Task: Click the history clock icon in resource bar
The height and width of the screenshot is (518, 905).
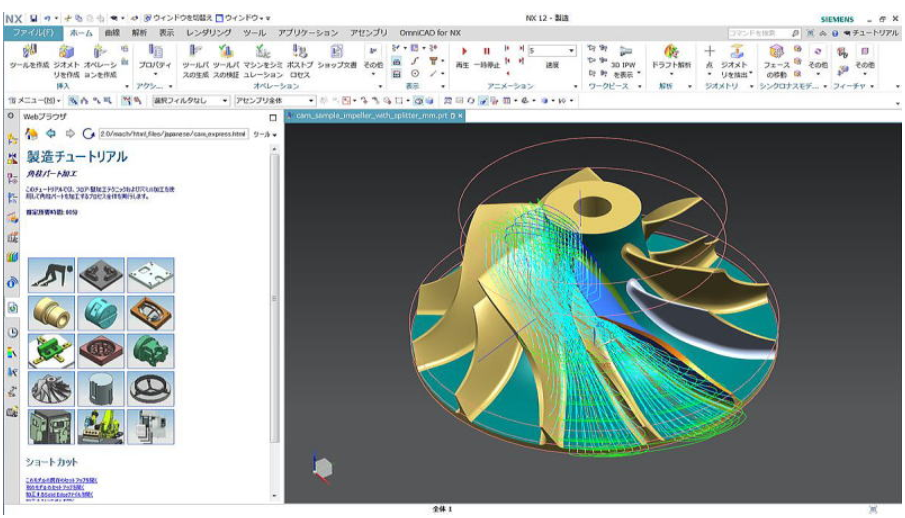Action: [x=12, y=333]
